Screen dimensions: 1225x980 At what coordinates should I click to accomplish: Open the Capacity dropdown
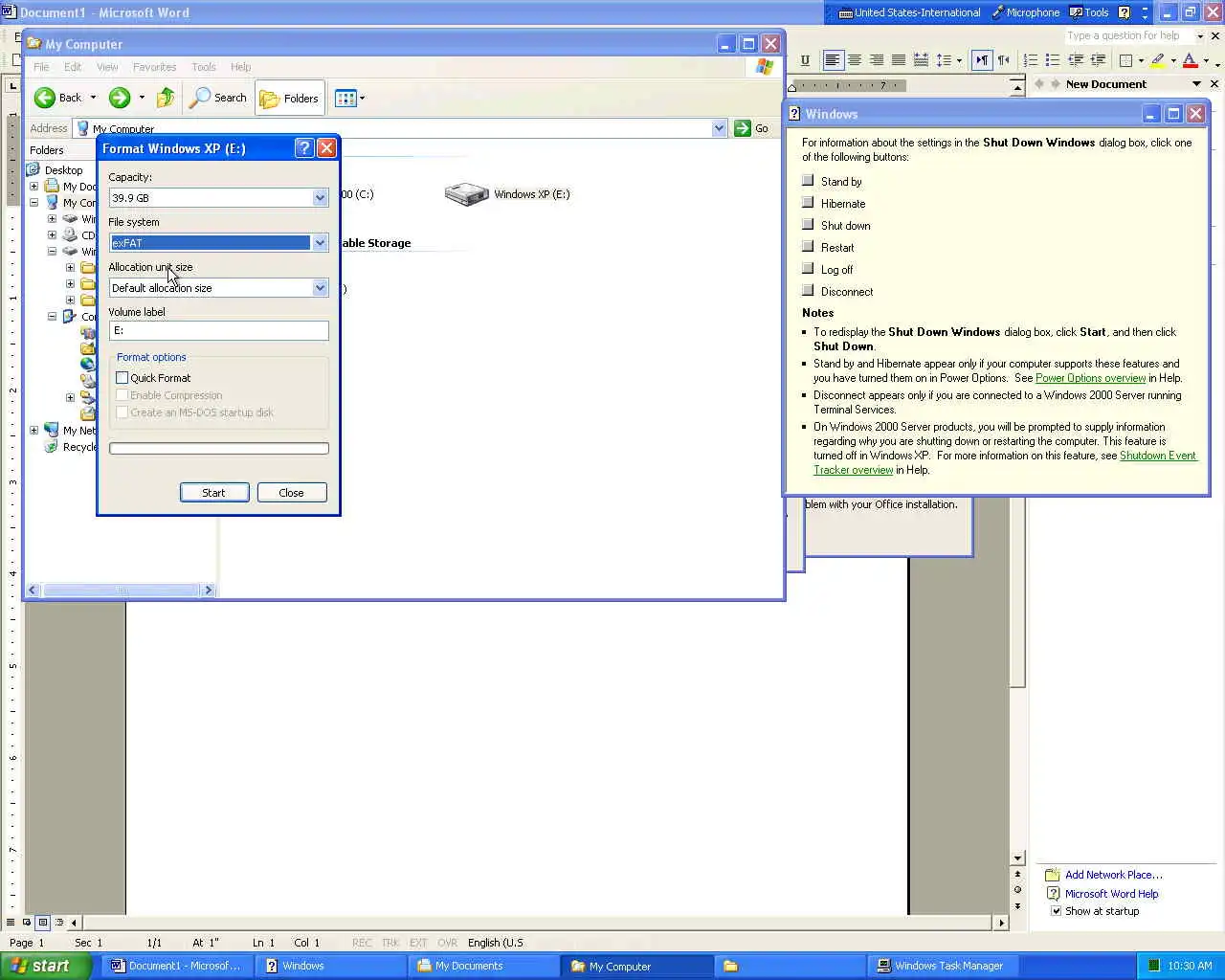tap(320, 198)
